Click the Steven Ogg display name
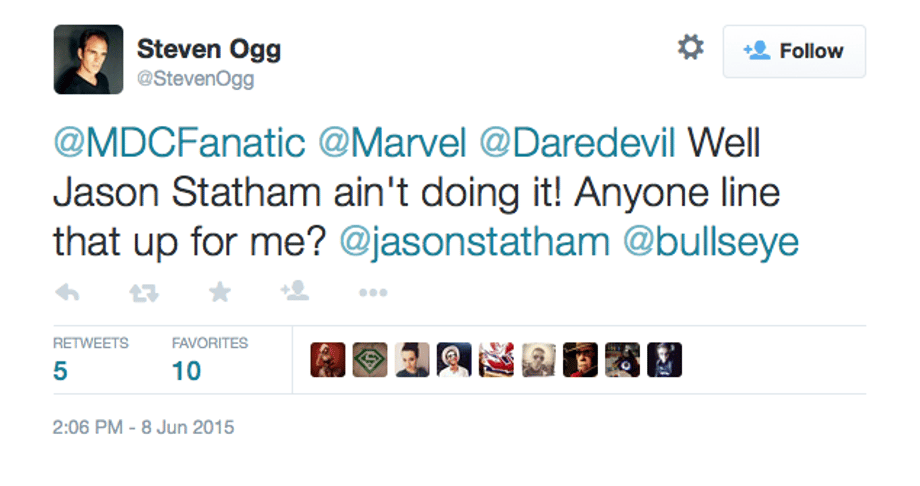The image size is (920, 486). click(x=208, y=48)
